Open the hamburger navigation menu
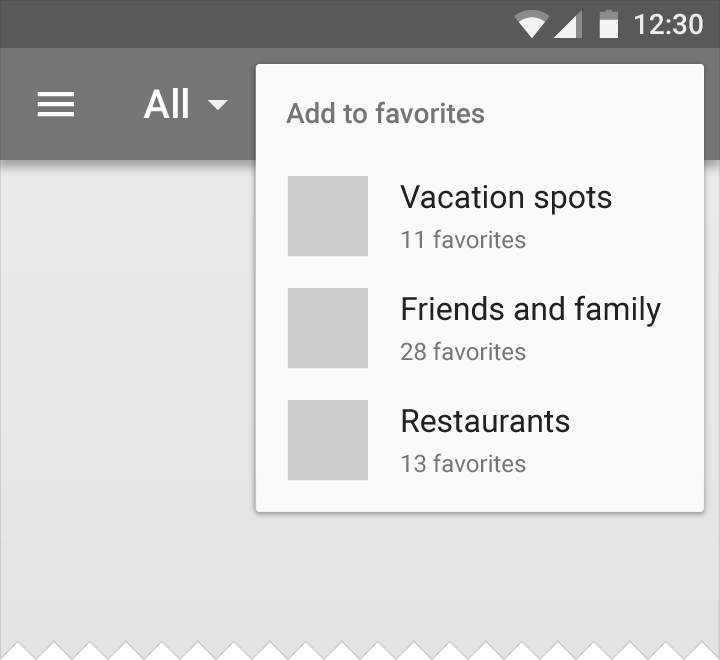The image size is (720, 660). click(56, 104)
